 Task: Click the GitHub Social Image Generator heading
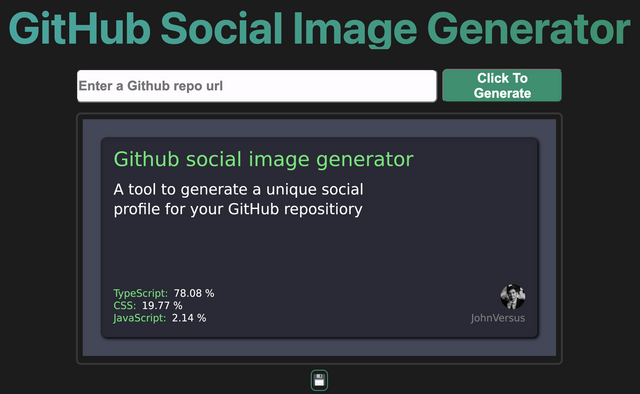(x=319, y=29)
